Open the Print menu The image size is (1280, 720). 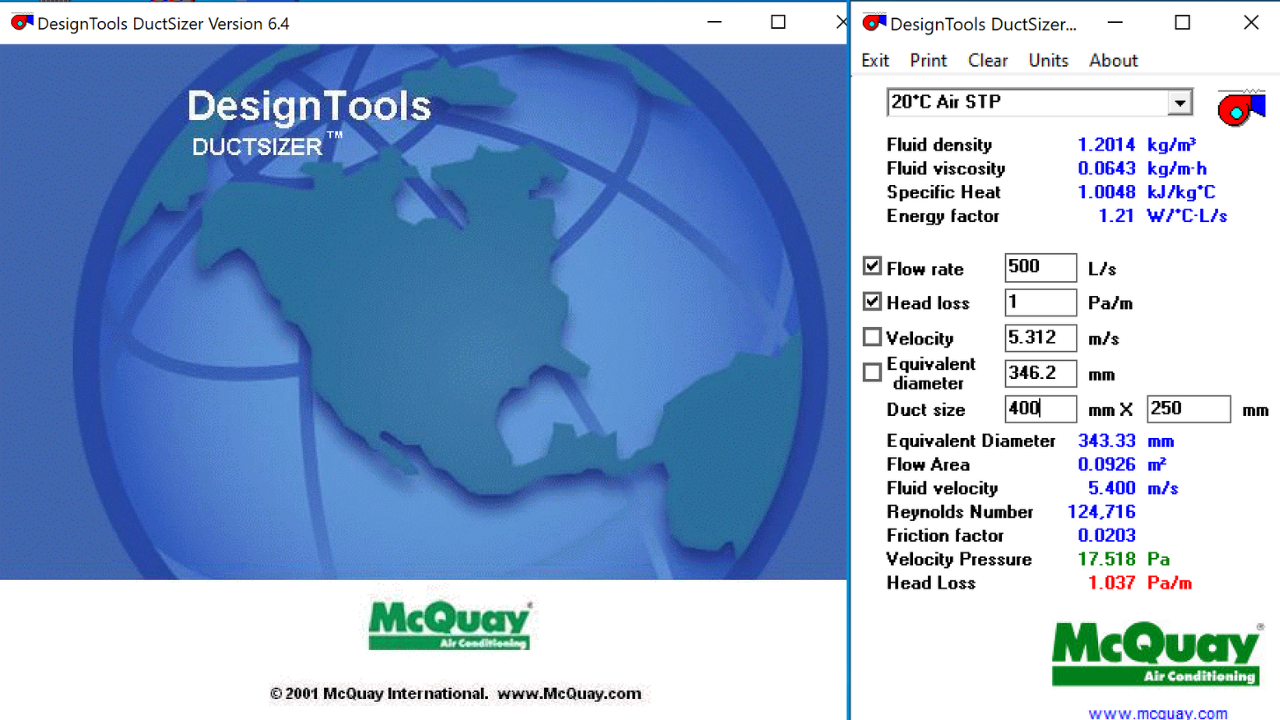coord(928,60)
